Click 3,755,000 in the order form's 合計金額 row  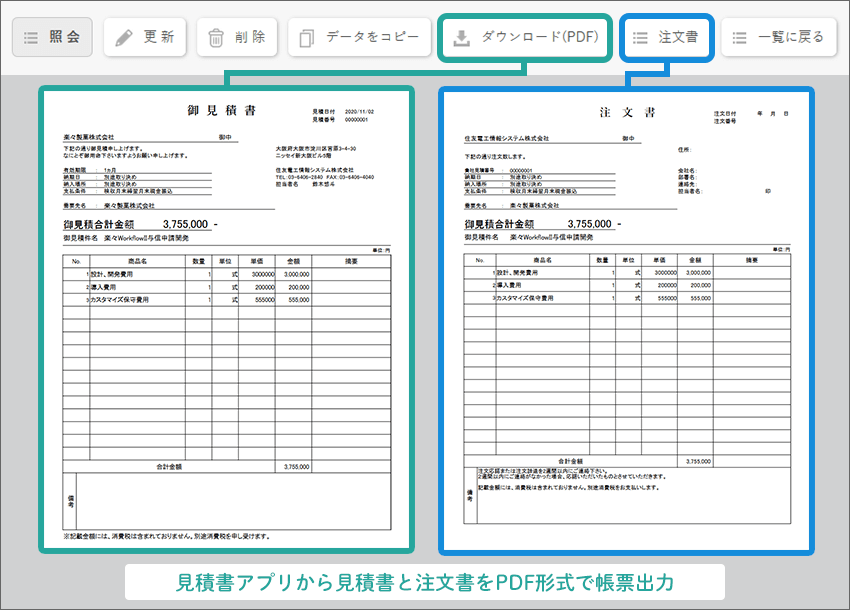tap(698, 461)
